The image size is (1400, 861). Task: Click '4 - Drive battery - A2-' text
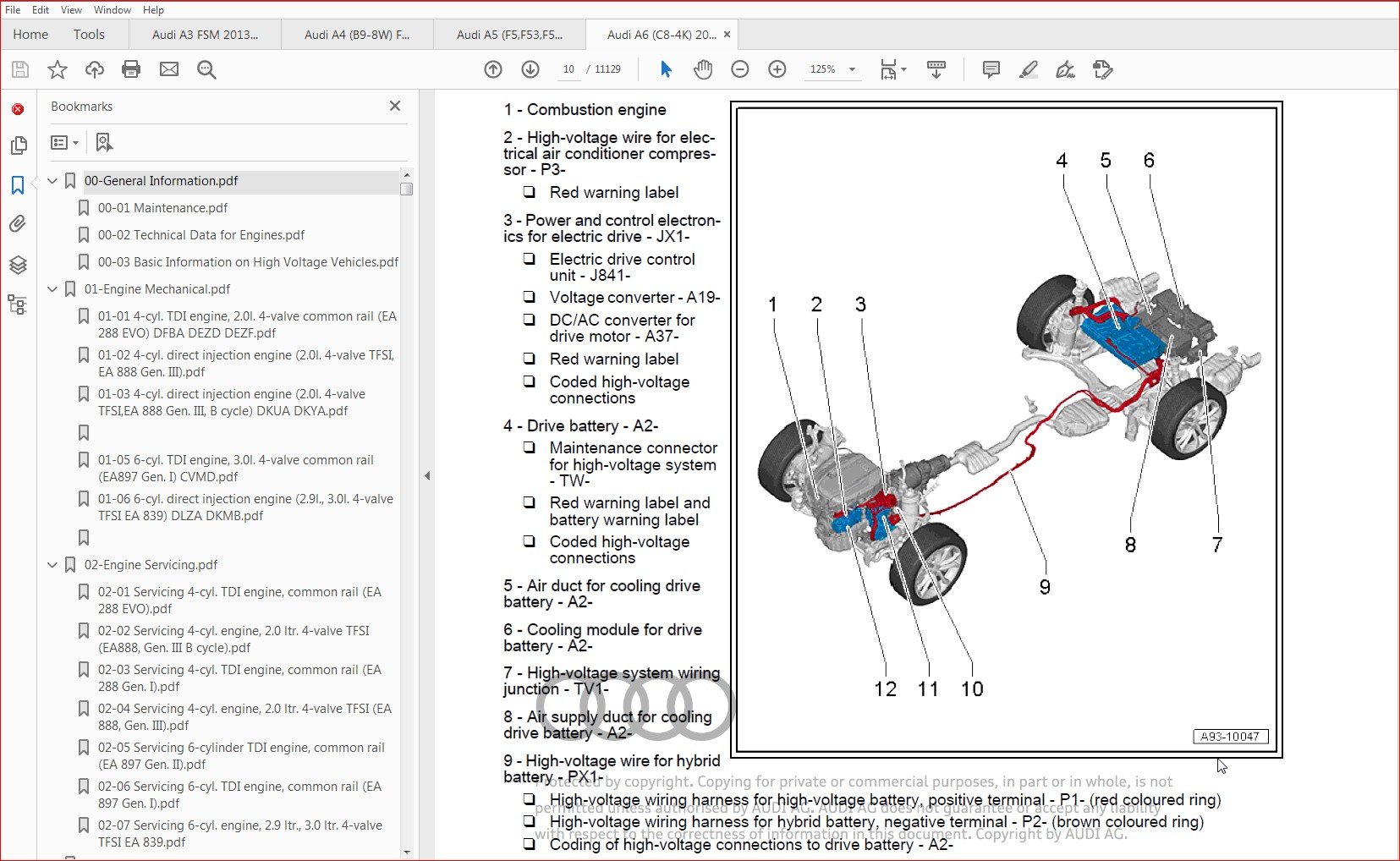point(580,426)
